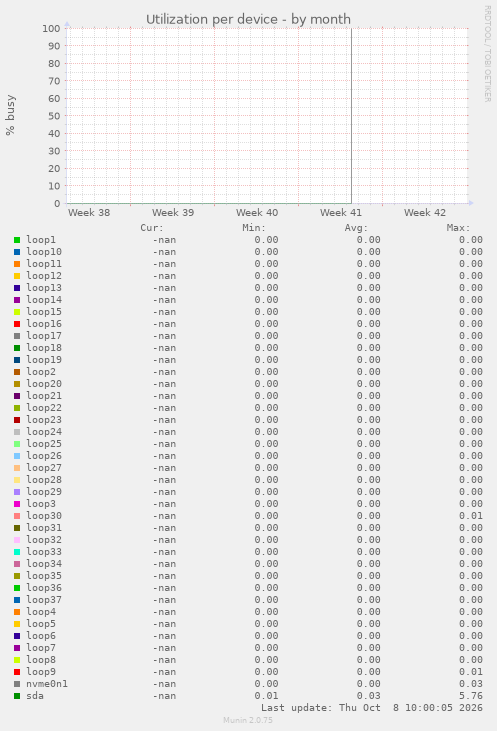This screenshot has width=497, height=731.
Task: Select the 'loop30' legend label
Action: pos(44,516)
